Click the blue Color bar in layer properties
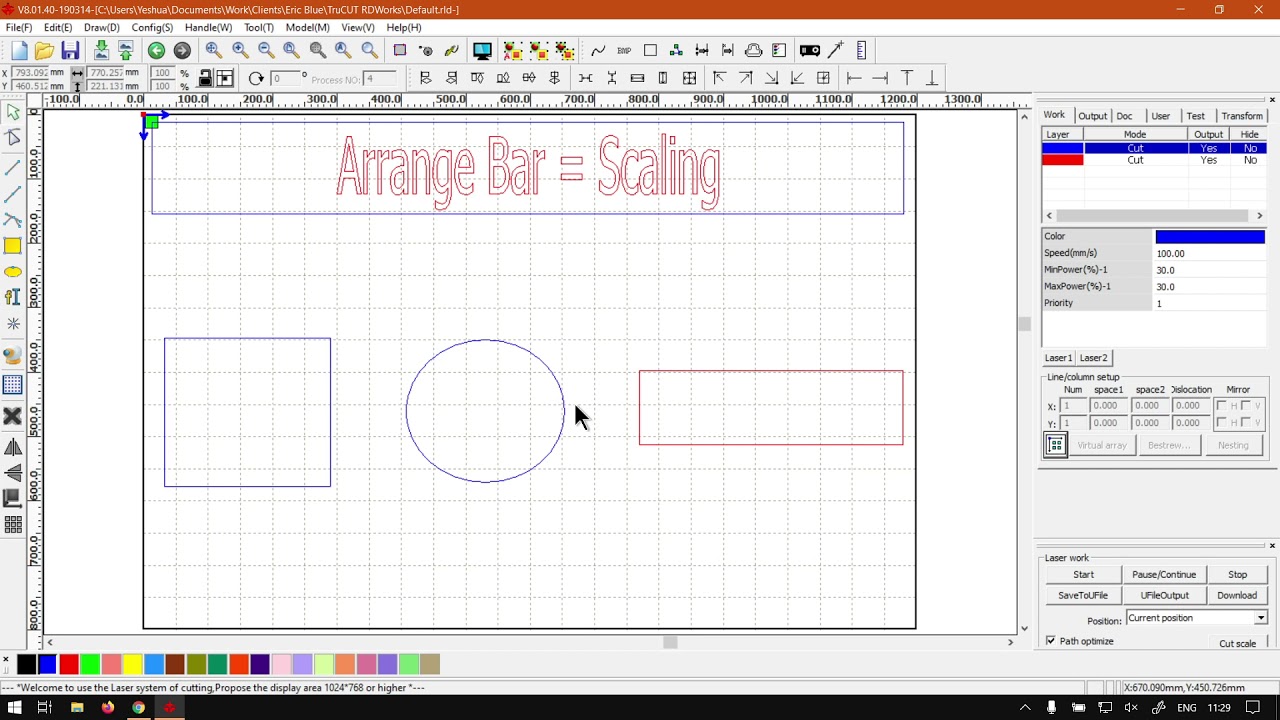The image size is (1280, 720). [x=1210, y=237]
